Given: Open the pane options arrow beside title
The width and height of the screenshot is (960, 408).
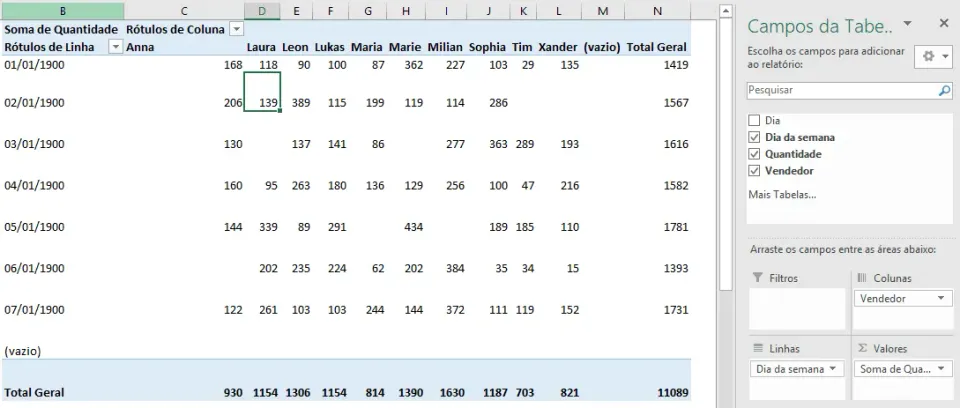Looking at the screenshot, I should pyautogui.click(x=907, y=23).
